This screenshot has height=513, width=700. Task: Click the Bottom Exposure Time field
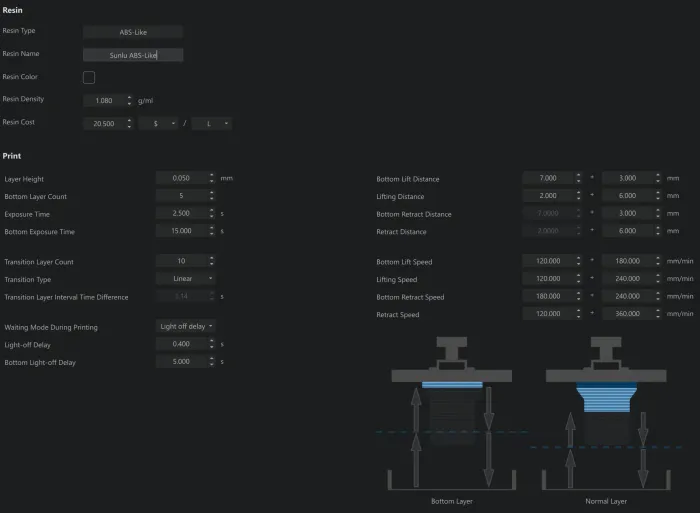click(182, 231)
